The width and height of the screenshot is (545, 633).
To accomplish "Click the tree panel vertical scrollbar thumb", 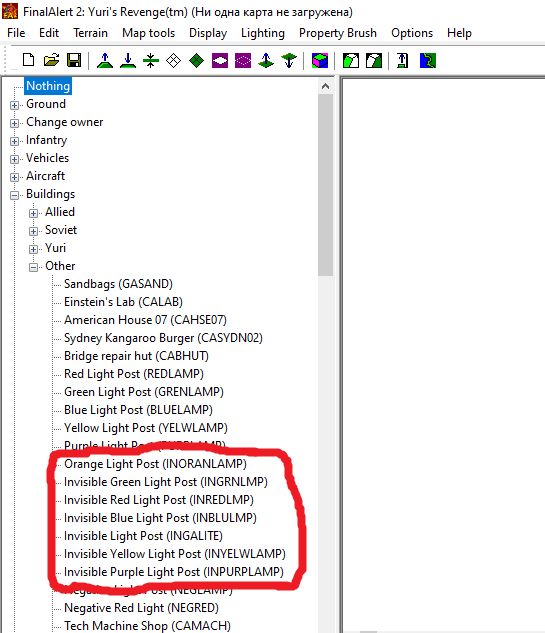I will 325,185.
